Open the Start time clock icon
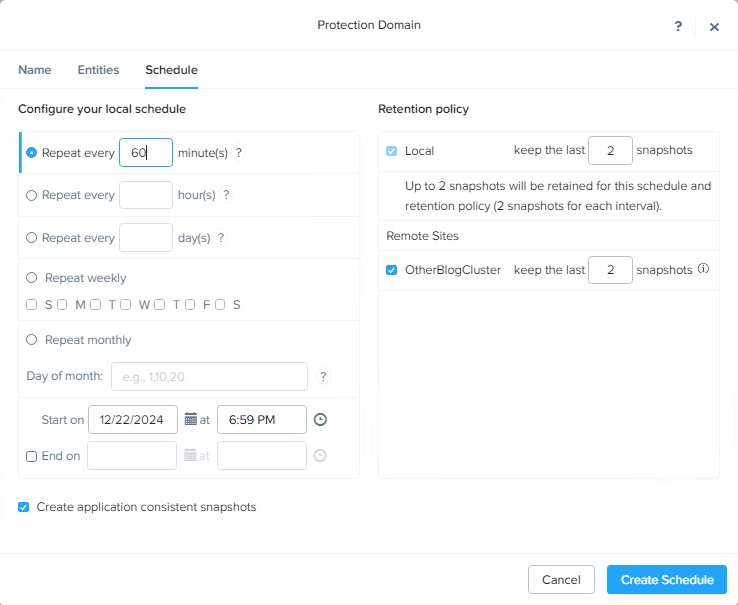Image resolution: width=738 pixels, height=605 pixels. click(320, 419)
